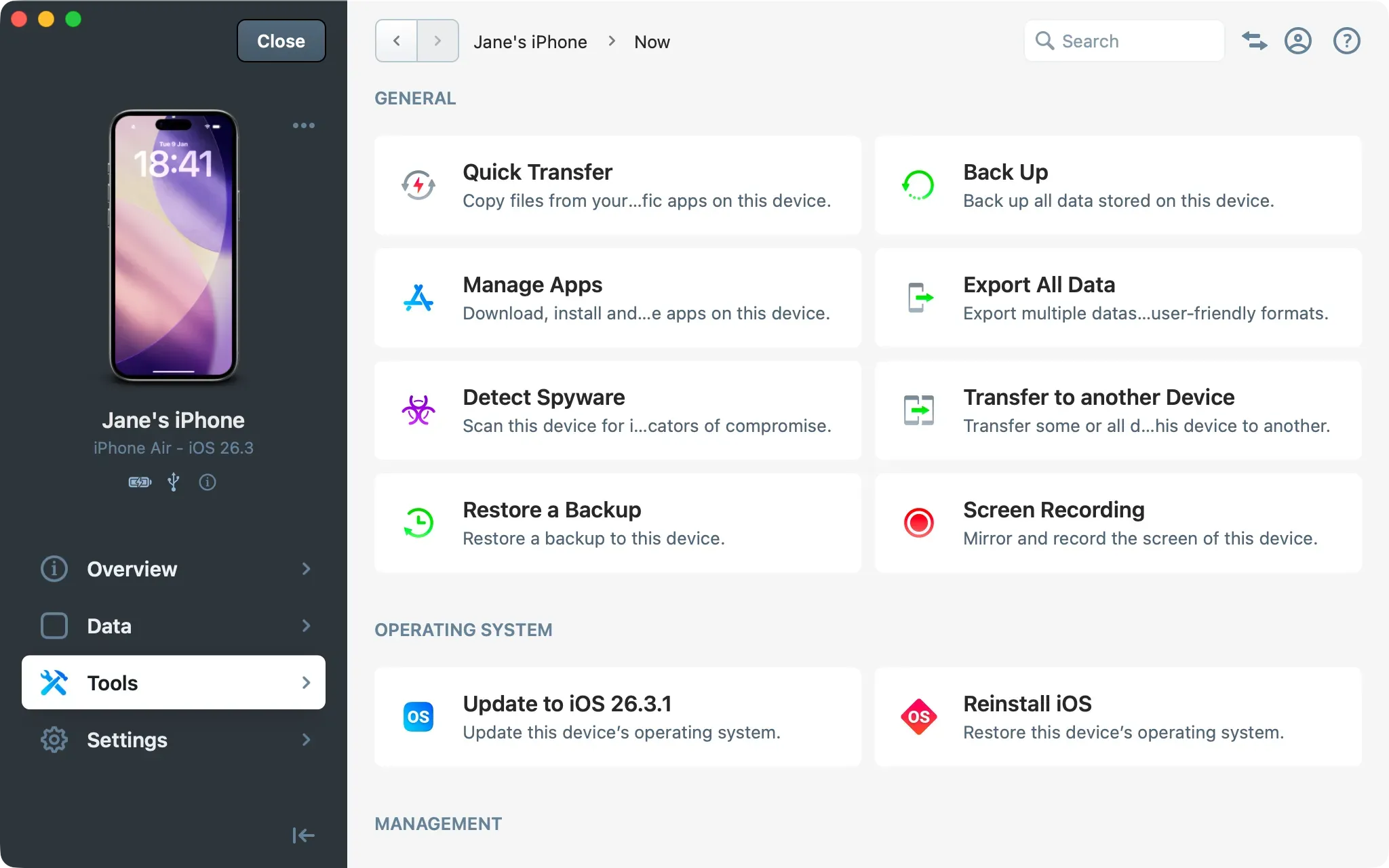The height and width of the screenshot is (868, 1389).
Task: Click the USB connection icon under the device name
Action: [174, 482]
